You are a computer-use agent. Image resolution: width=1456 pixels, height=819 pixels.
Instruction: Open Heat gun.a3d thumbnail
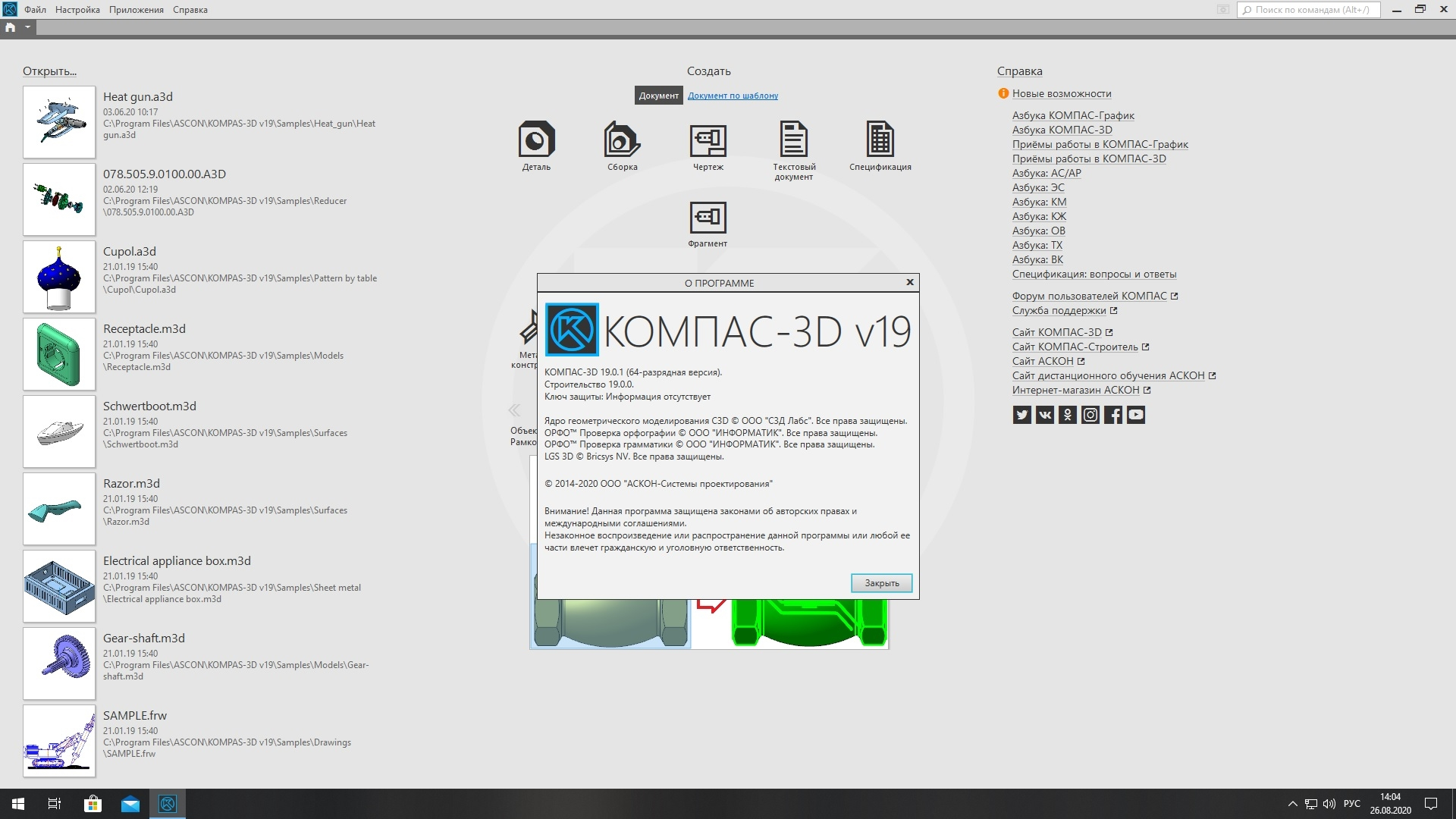(x=59, y=122)
